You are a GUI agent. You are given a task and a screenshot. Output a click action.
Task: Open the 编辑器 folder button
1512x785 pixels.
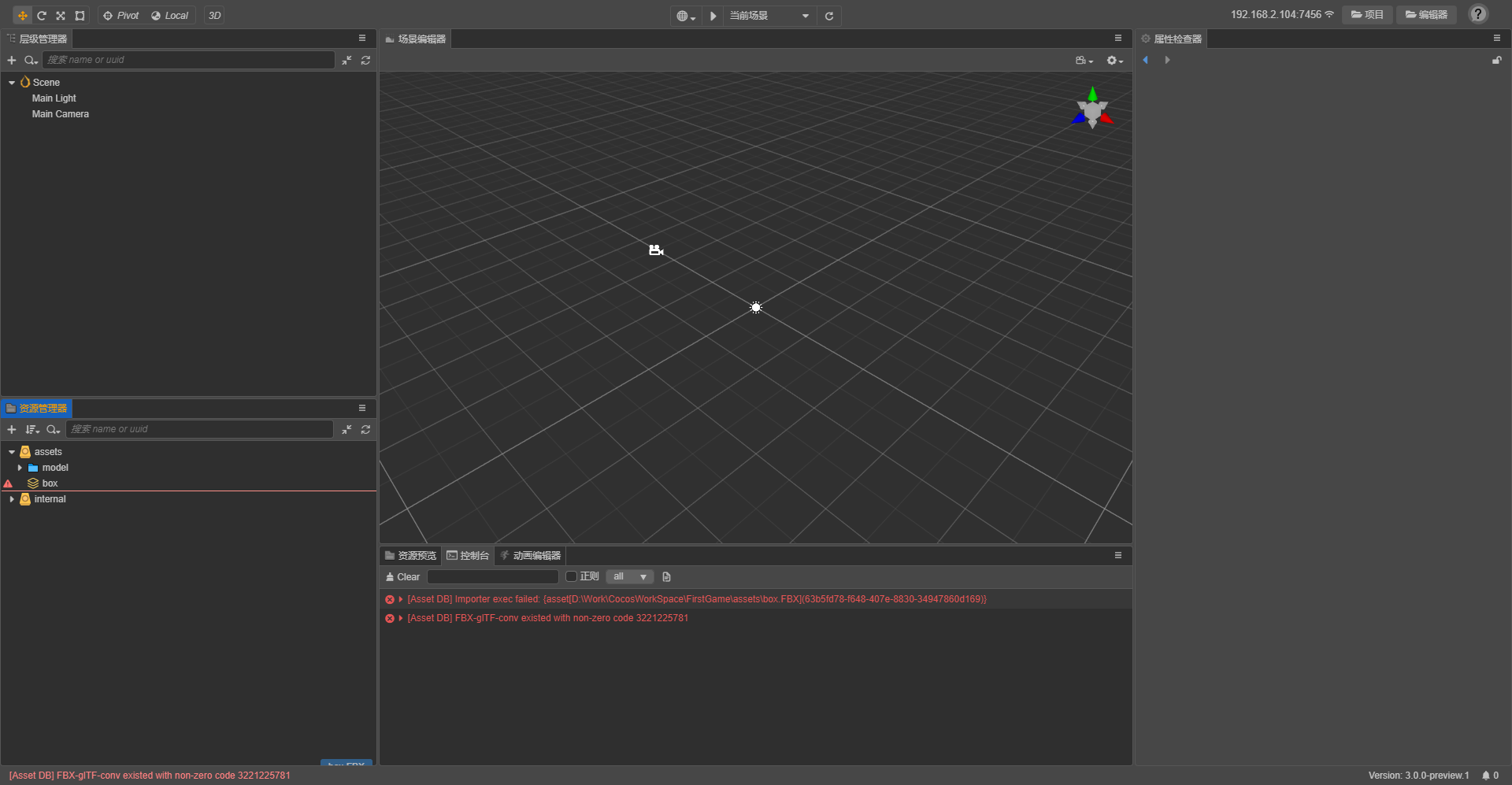click(x=1426, y=15)
